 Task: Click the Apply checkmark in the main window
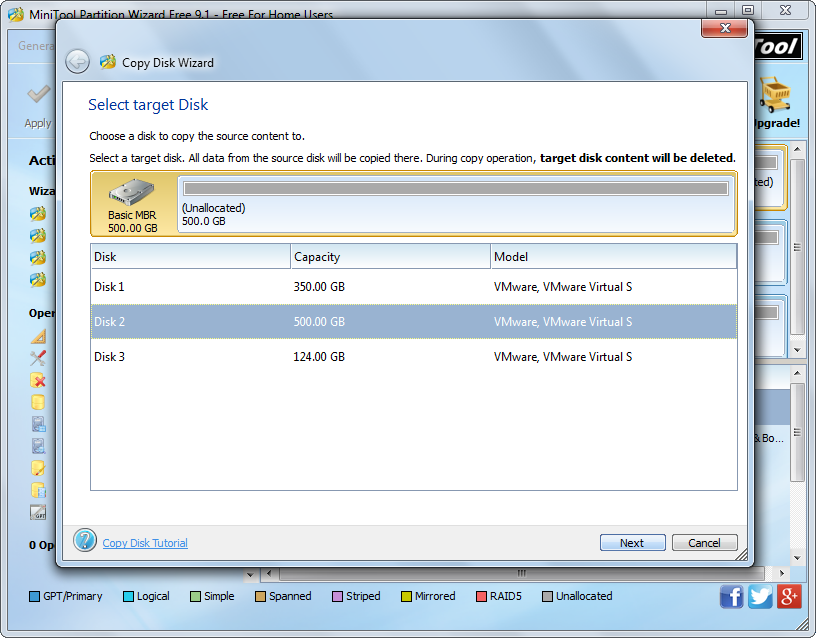pos(39,95)
